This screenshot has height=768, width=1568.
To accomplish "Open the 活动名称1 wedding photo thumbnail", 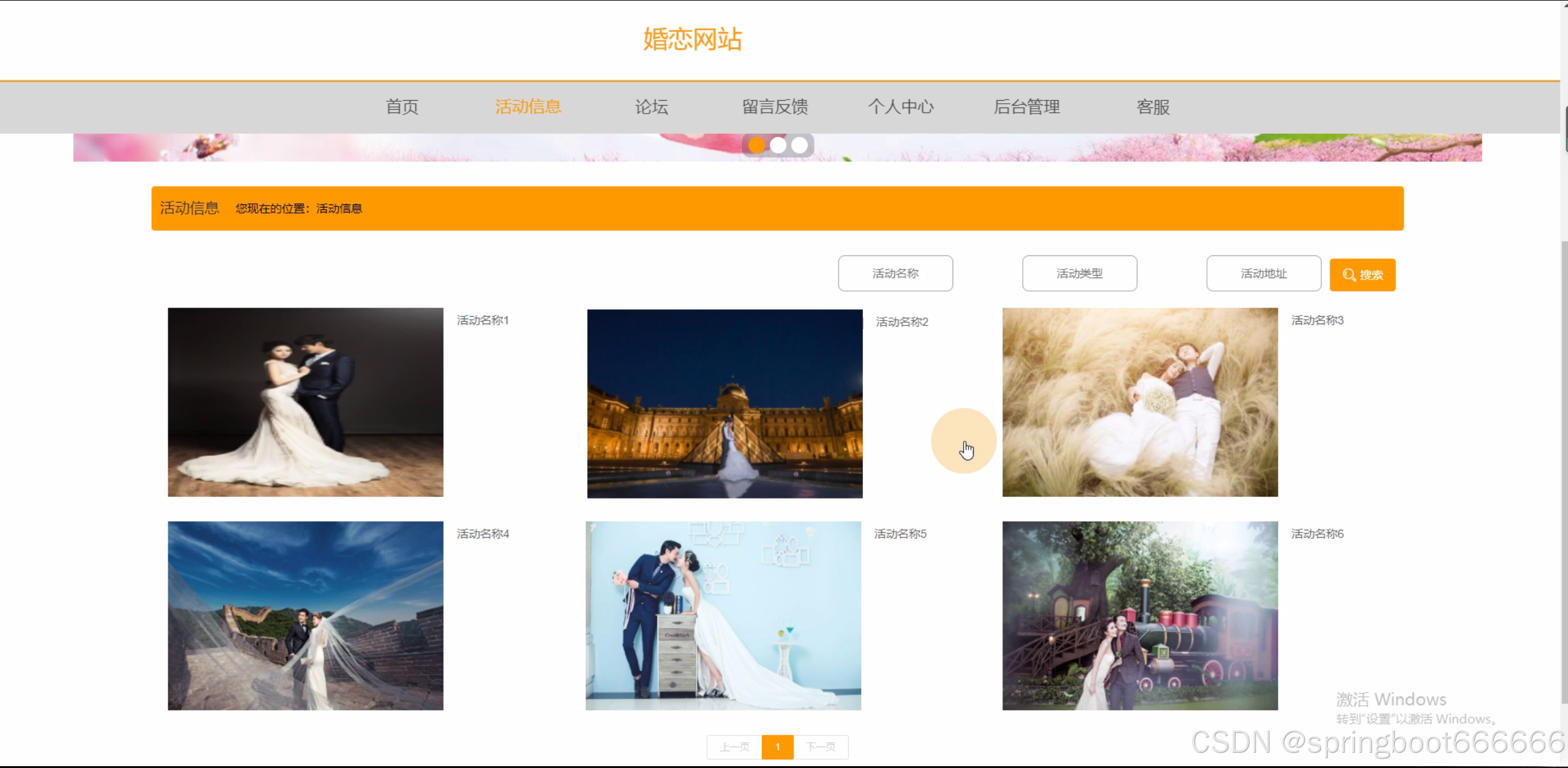I will click(305, 402).
